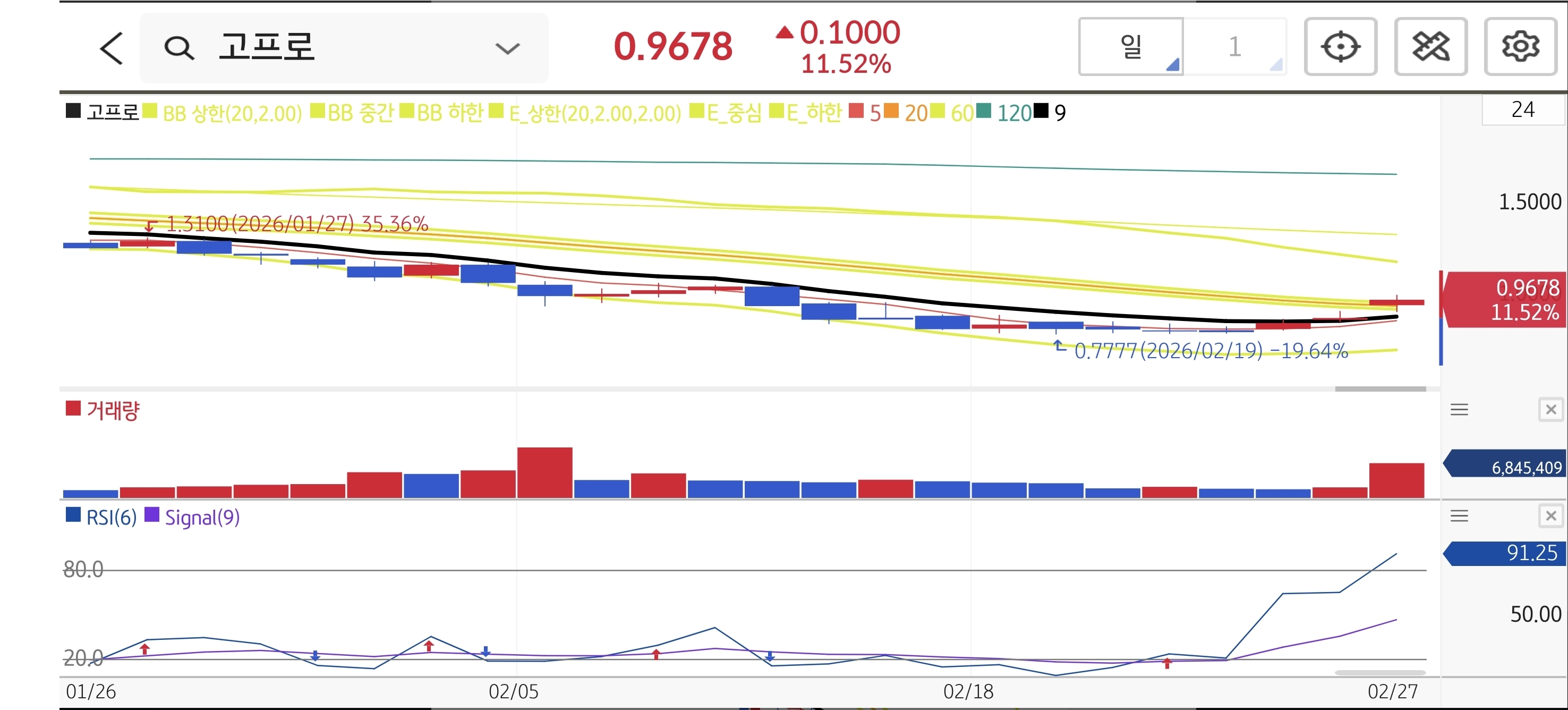Open volume panel hamburger menu
The width and height of the screenshot is (1568, 710).
pyautogui.click(x=1459, y=410)
